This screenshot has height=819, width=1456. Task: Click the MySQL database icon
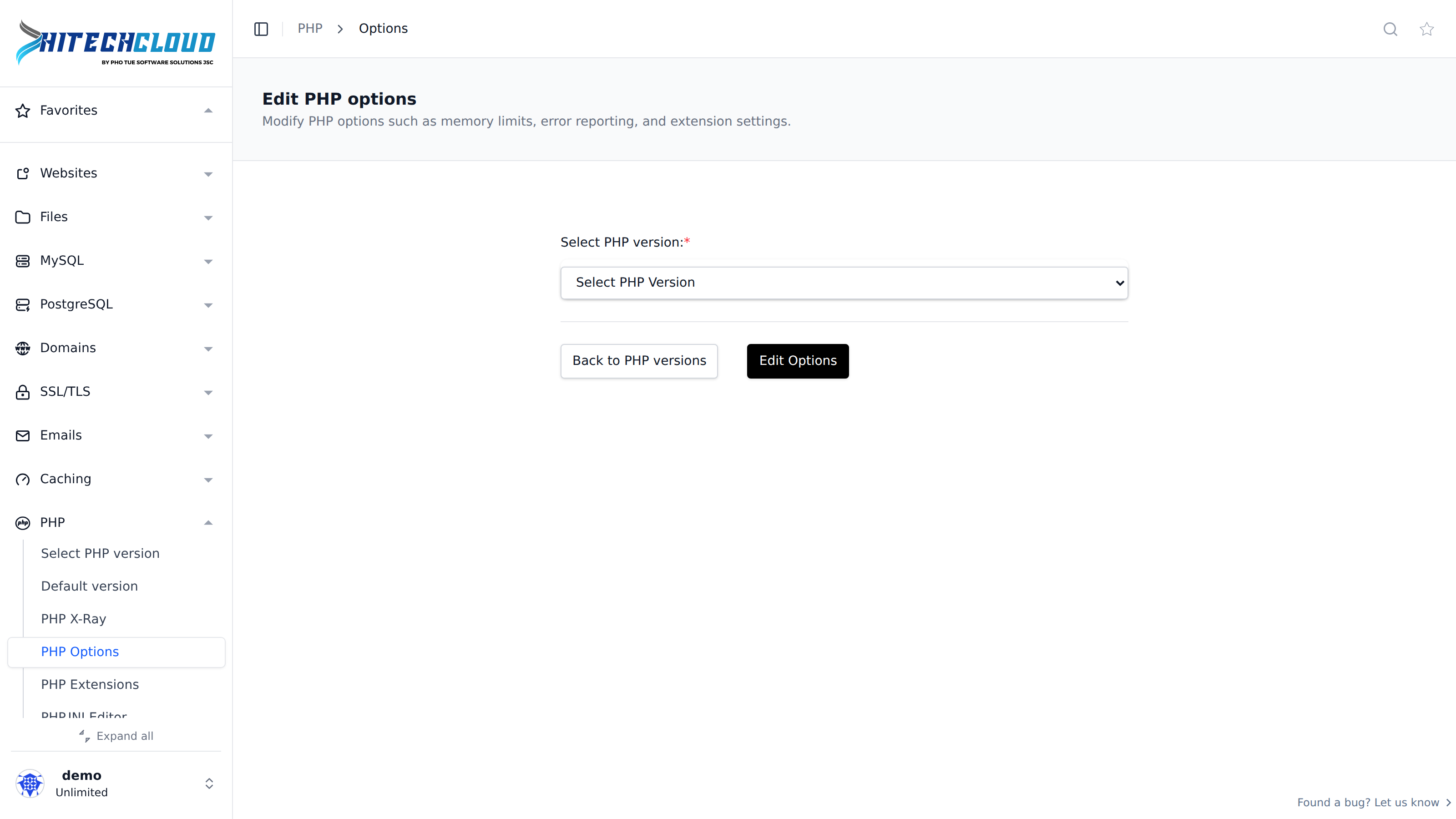click(x=23, y=261)
